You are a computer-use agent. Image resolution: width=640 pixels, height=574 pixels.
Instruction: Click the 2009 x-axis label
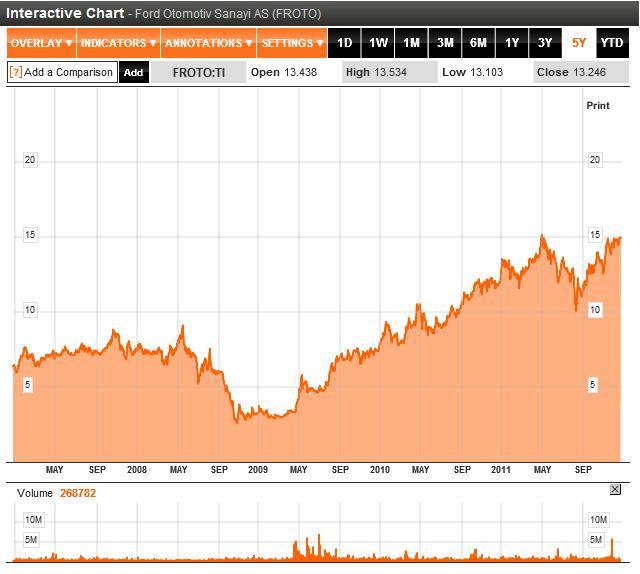(258, 469)
